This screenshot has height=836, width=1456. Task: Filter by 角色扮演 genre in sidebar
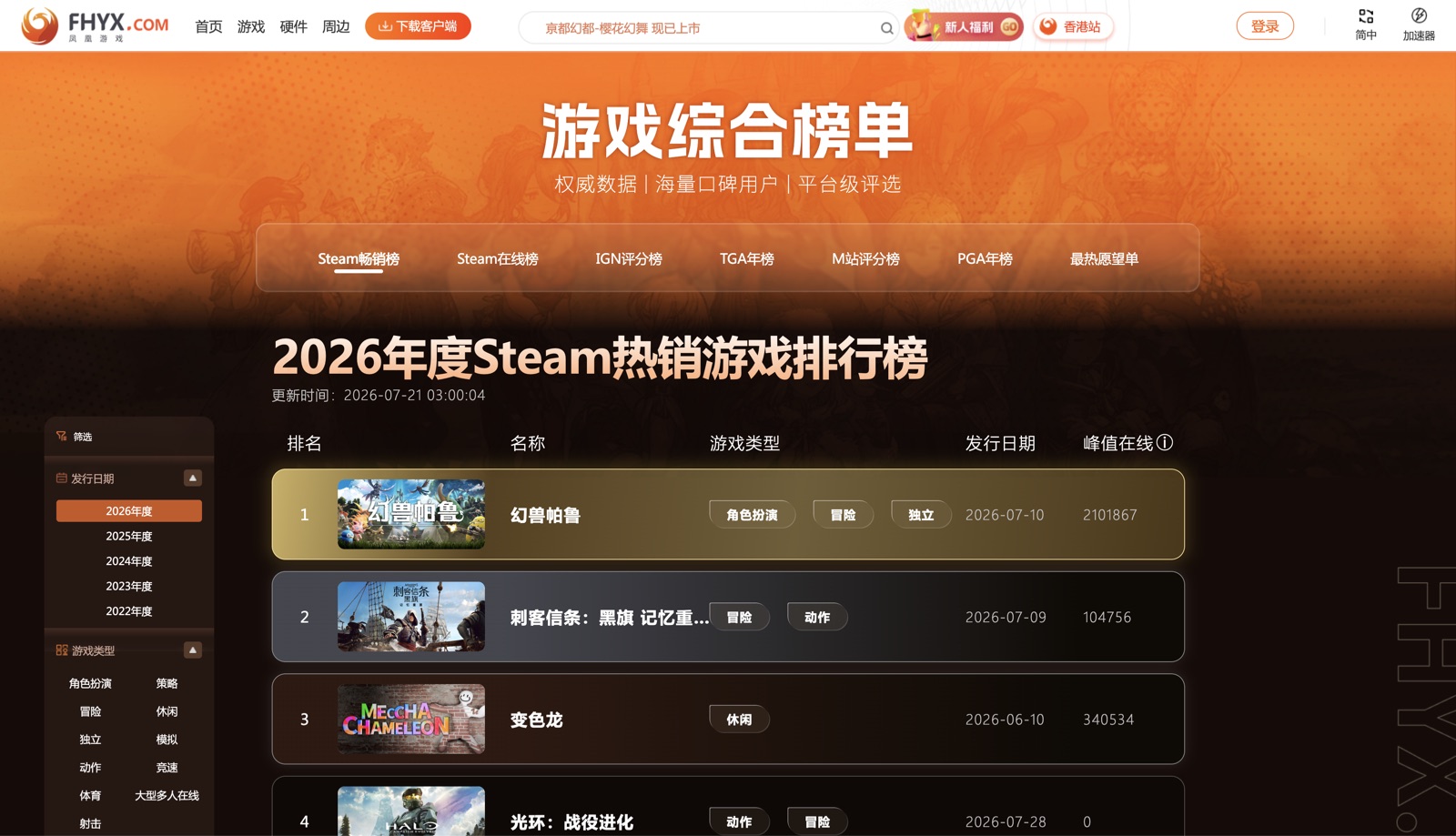[90, 683]
